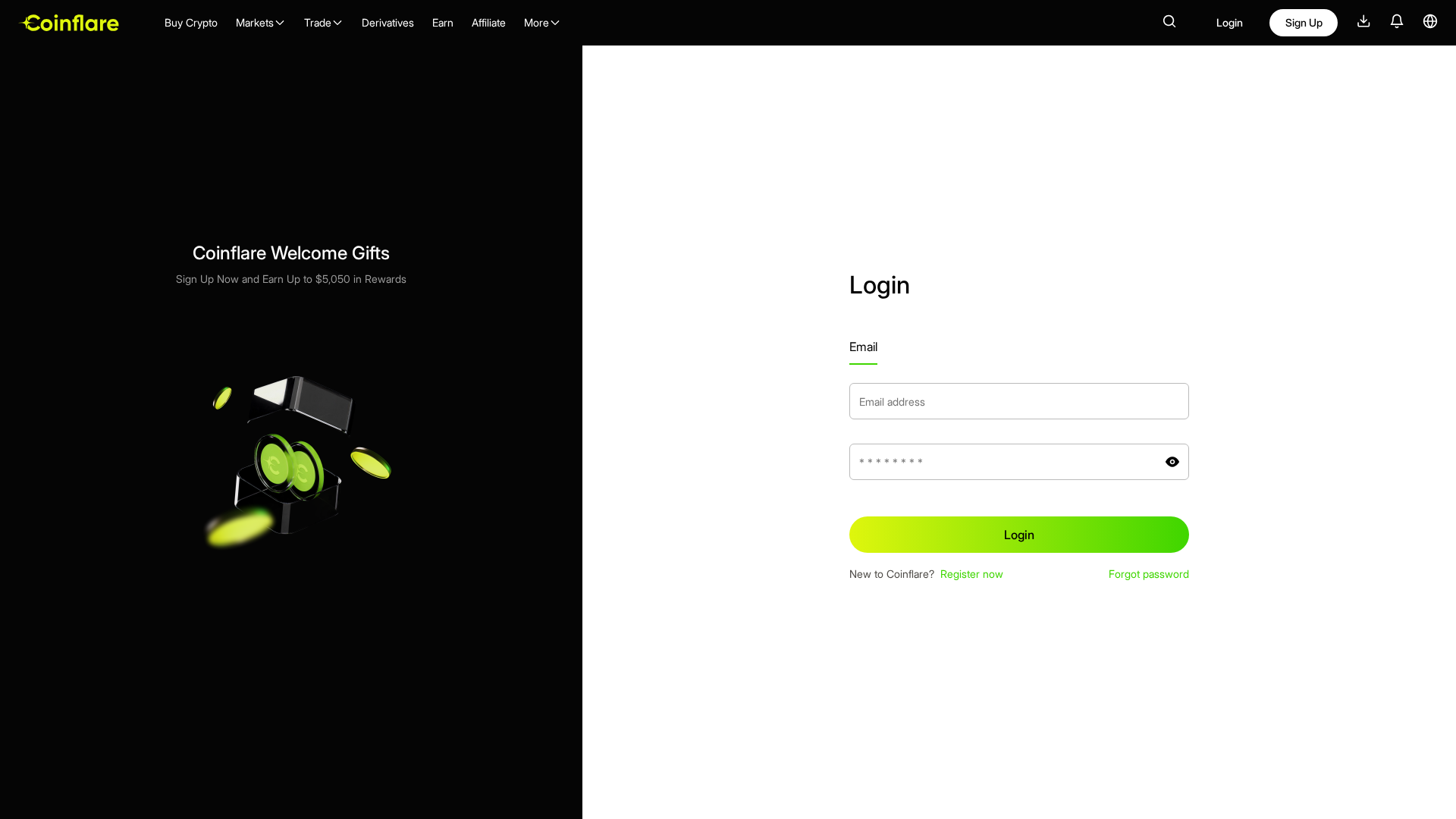Screen dimensions: 1456x819
Task: Open the Register now link
Action: [x=971, y=574]
